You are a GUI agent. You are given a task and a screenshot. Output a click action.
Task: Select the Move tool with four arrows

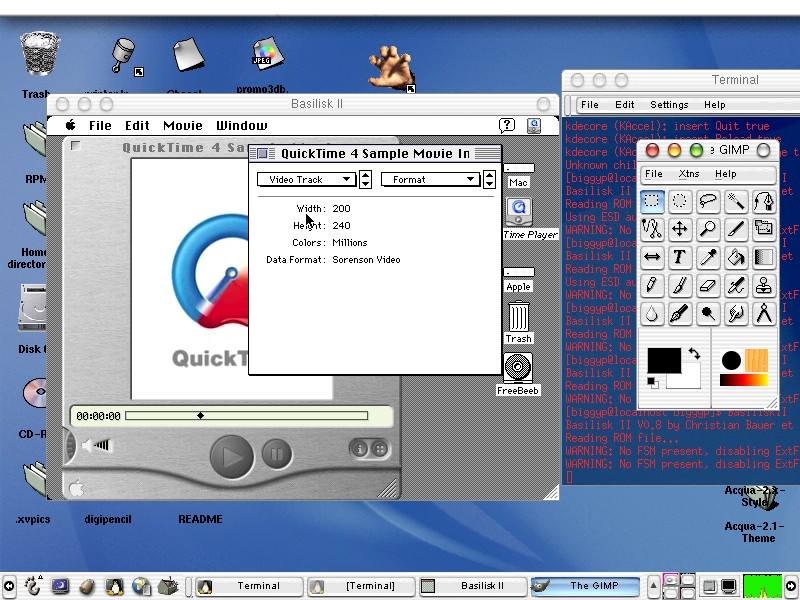click(x=680, y=229)
